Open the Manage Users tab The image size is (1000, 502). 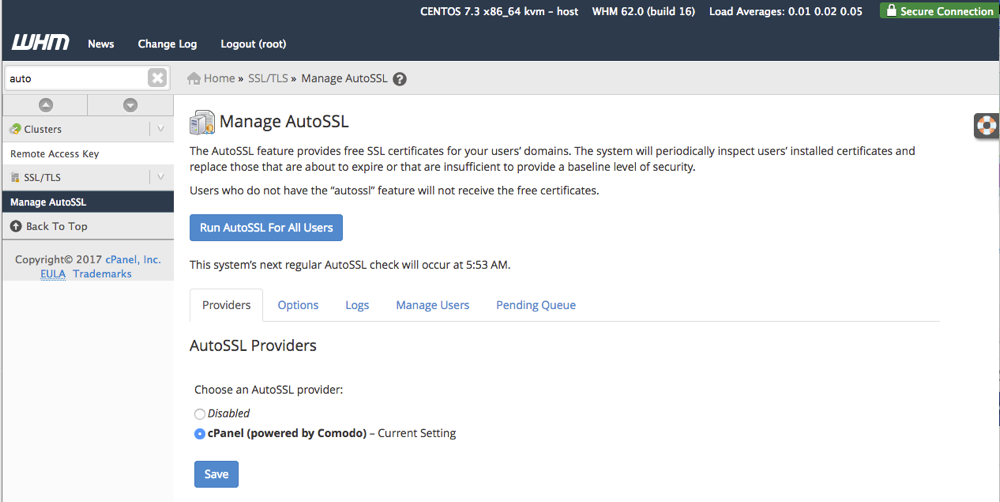click(x=432, y=305)
